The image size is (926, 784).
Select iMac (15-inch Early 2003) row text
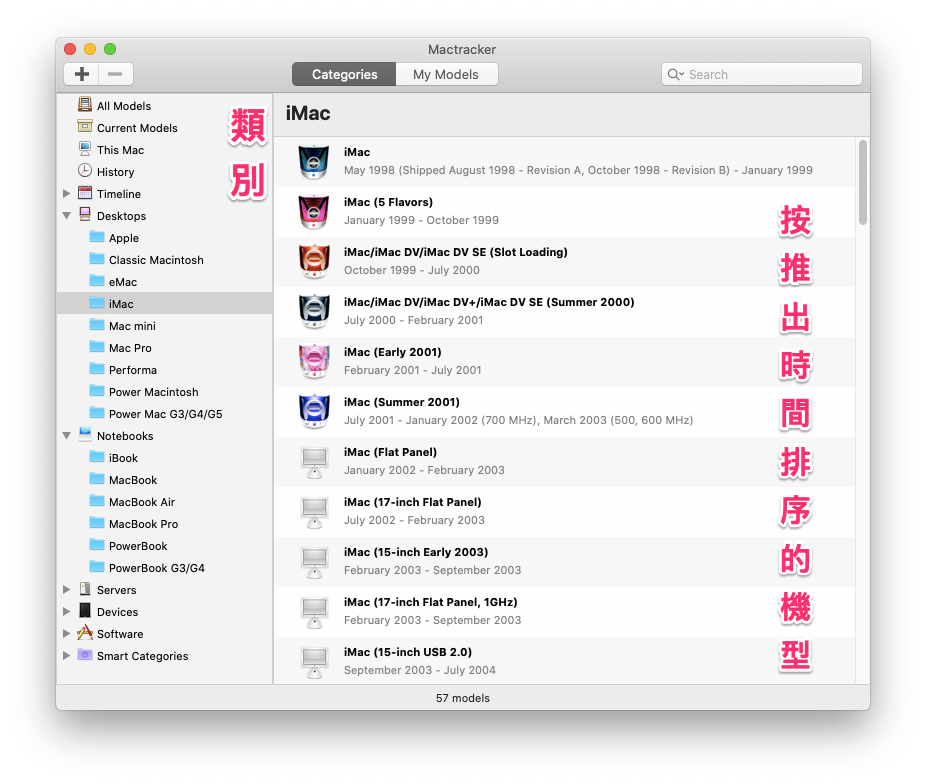click(x=416, y=552)
